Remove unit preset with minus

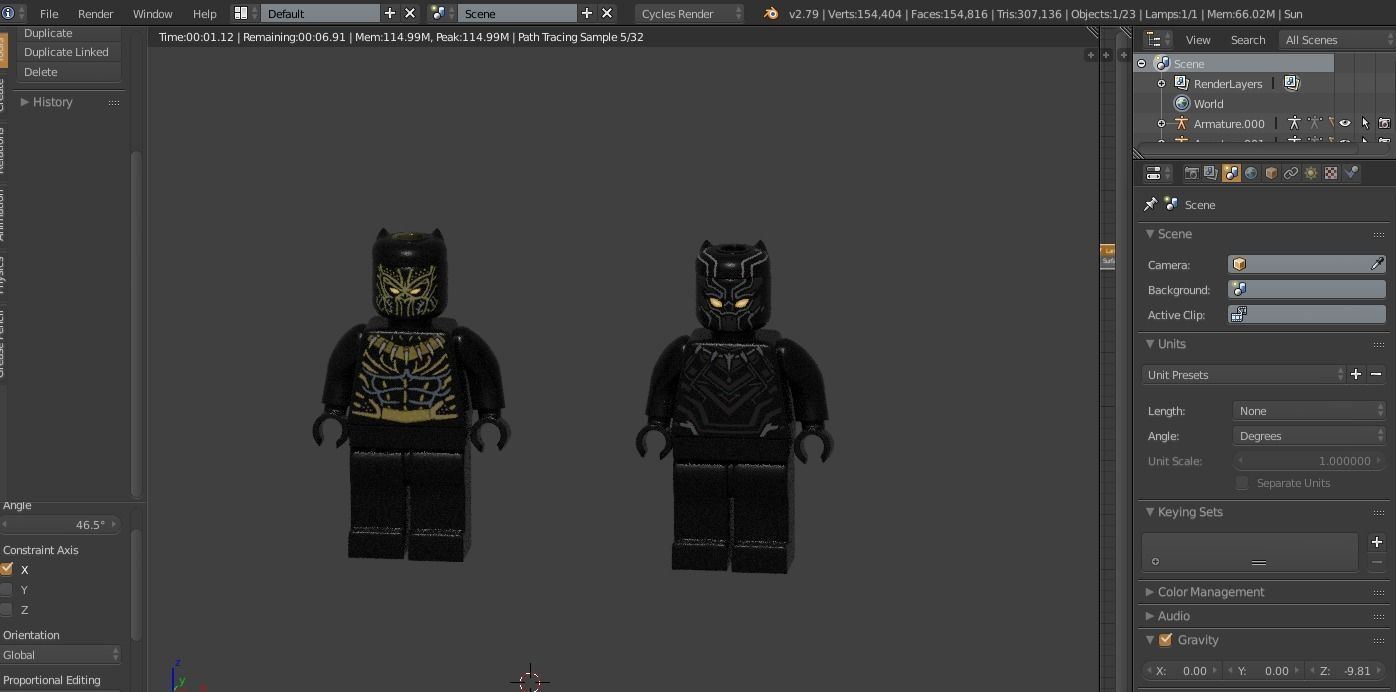coord(1376,374)
